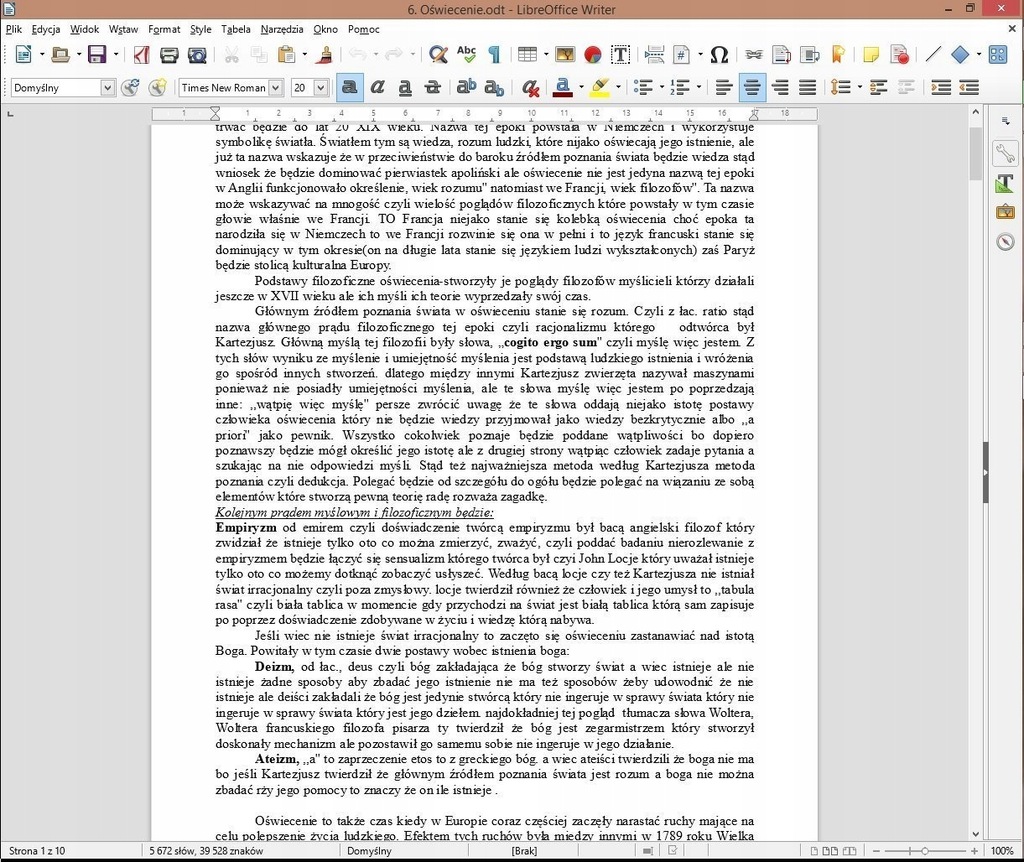Insert an image
The image size is (1024, 862).
pyautogui.click(x=564, y=54)
